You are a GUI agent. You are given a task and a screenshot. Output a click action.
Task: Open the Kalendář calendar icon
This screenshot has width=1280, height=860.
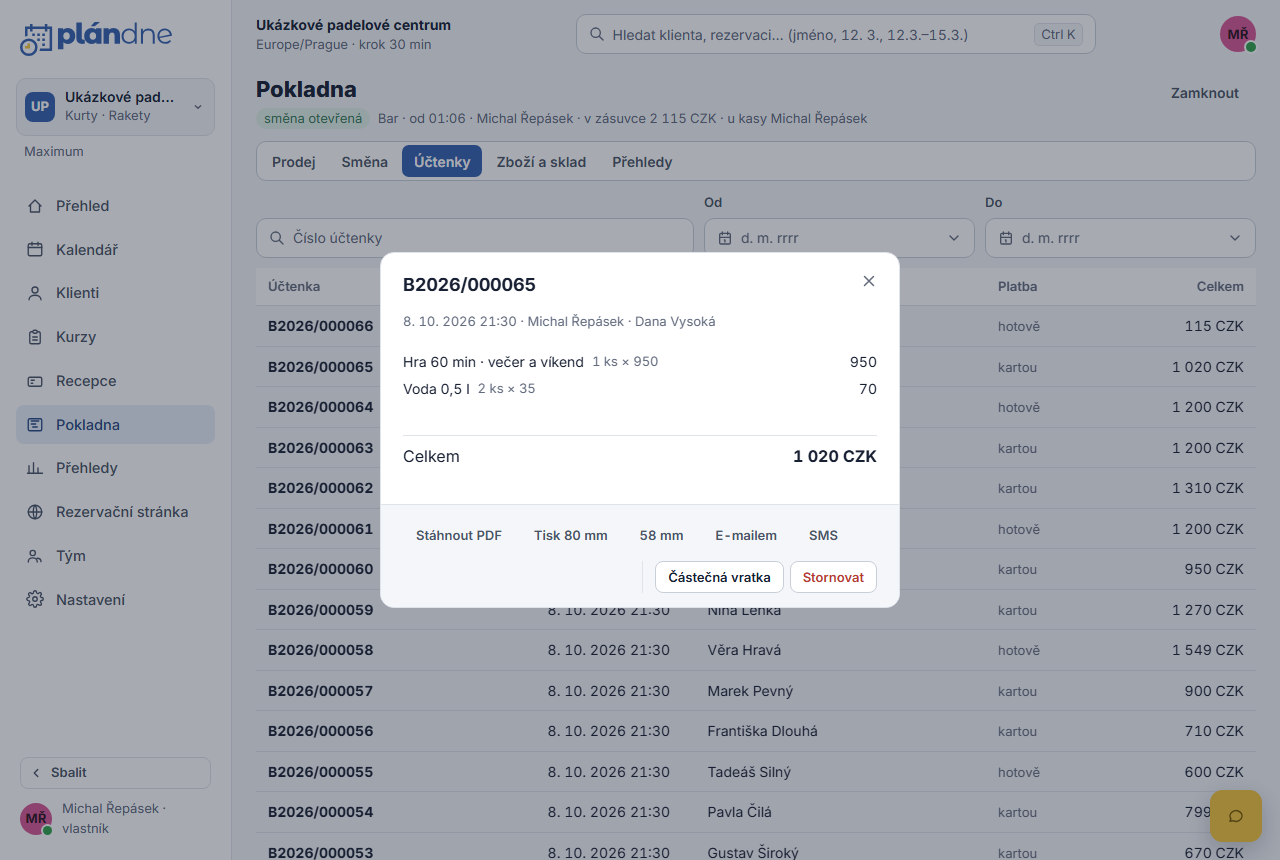[x=35, y=250]
